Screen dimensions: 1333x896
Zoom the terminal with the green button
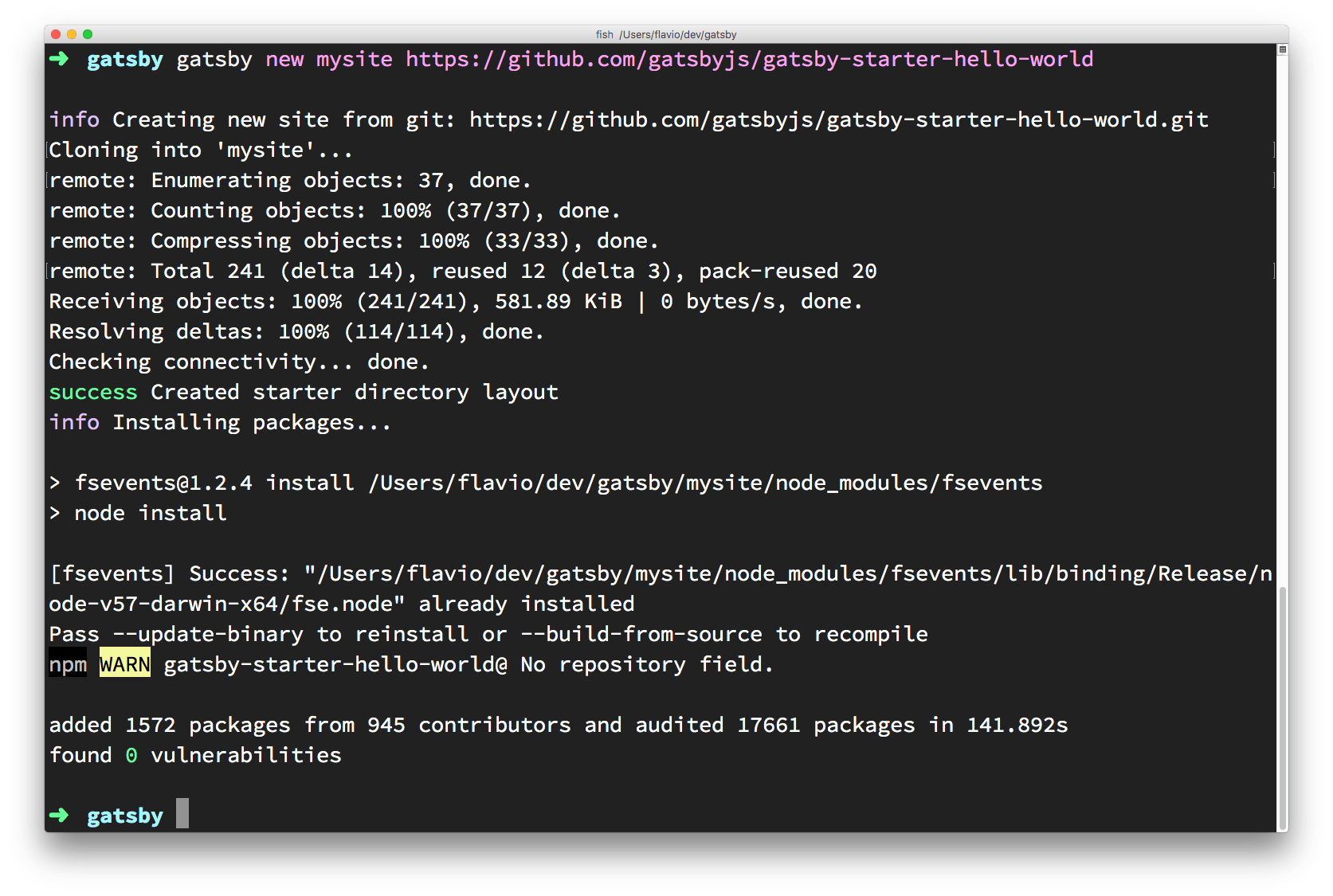click(88, 34)
